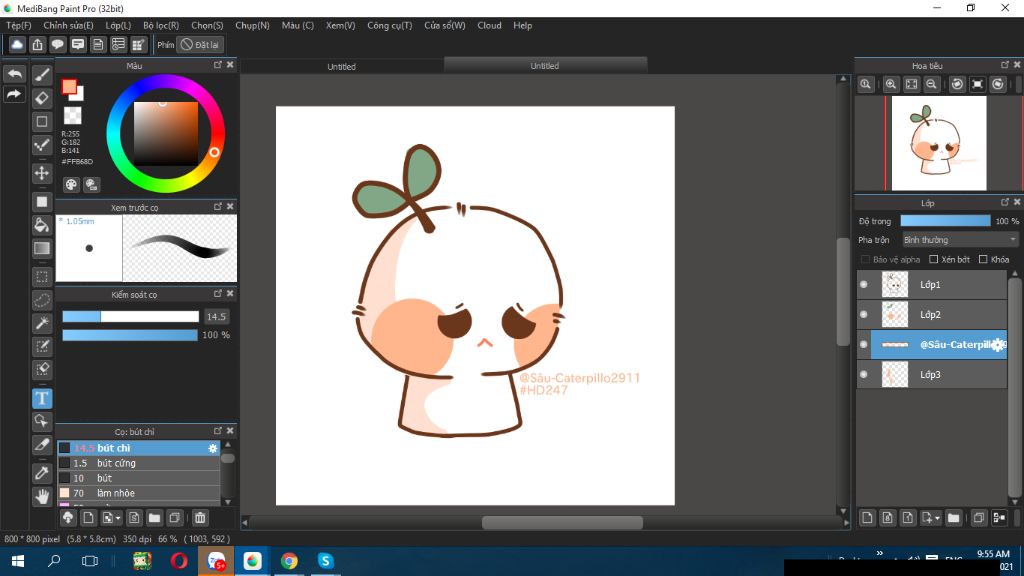
Task: Select the Eraser tool
Action: (42, 98)
